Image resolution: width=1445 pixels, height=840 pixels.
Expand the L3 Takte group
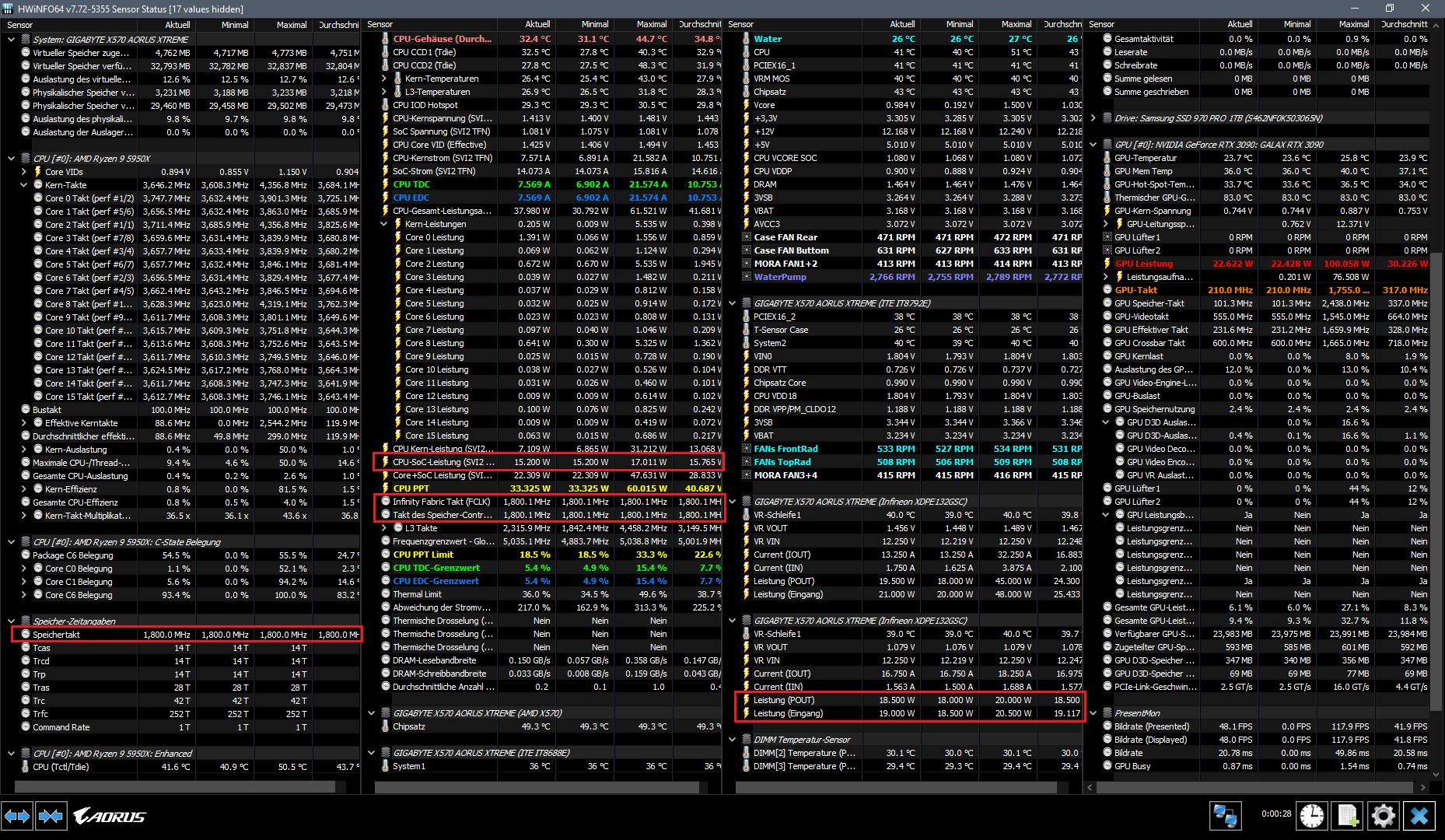[x=383, y=527]
